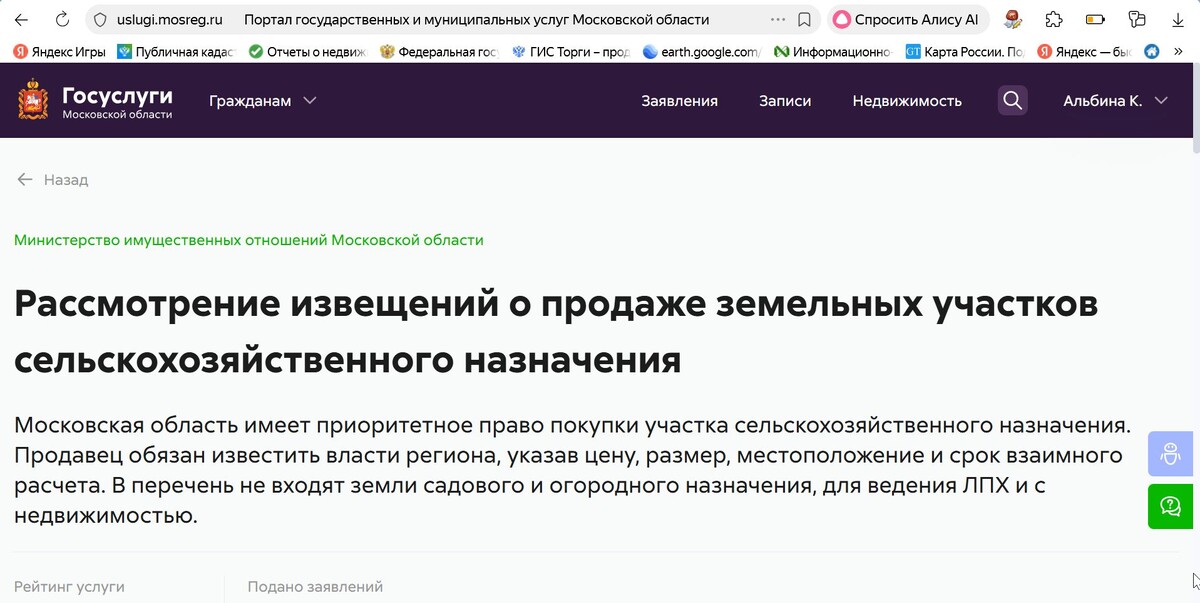This screenshot has width=1200, height=603.
Task: Open the Downloads arrow icon
Action: coord(1177,19)
